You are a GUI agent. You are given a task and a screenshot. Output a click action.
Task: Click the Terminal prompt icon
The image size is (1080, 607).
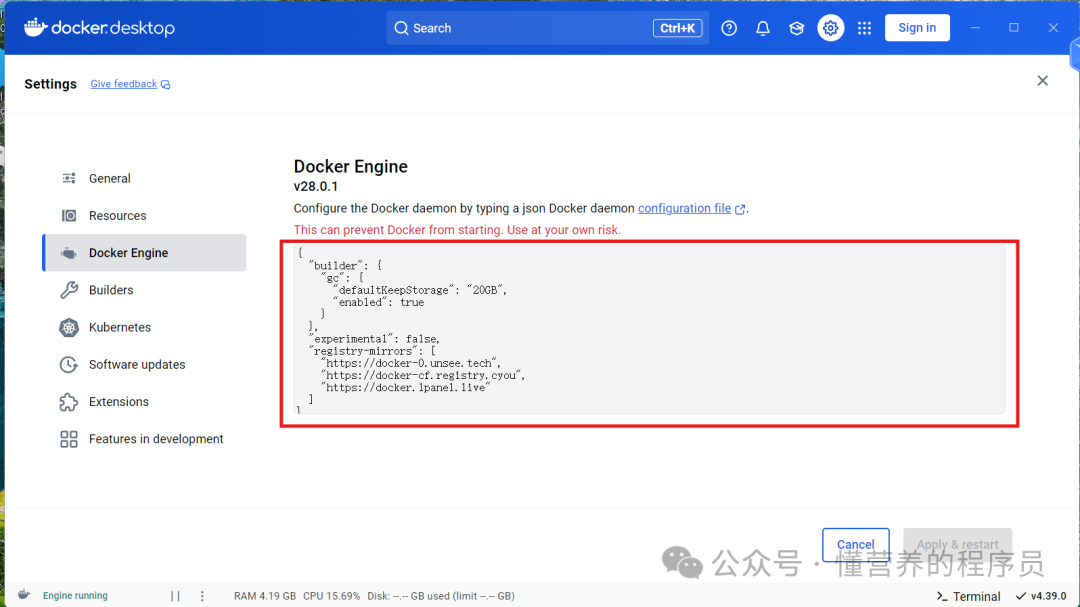pos(942,597)
